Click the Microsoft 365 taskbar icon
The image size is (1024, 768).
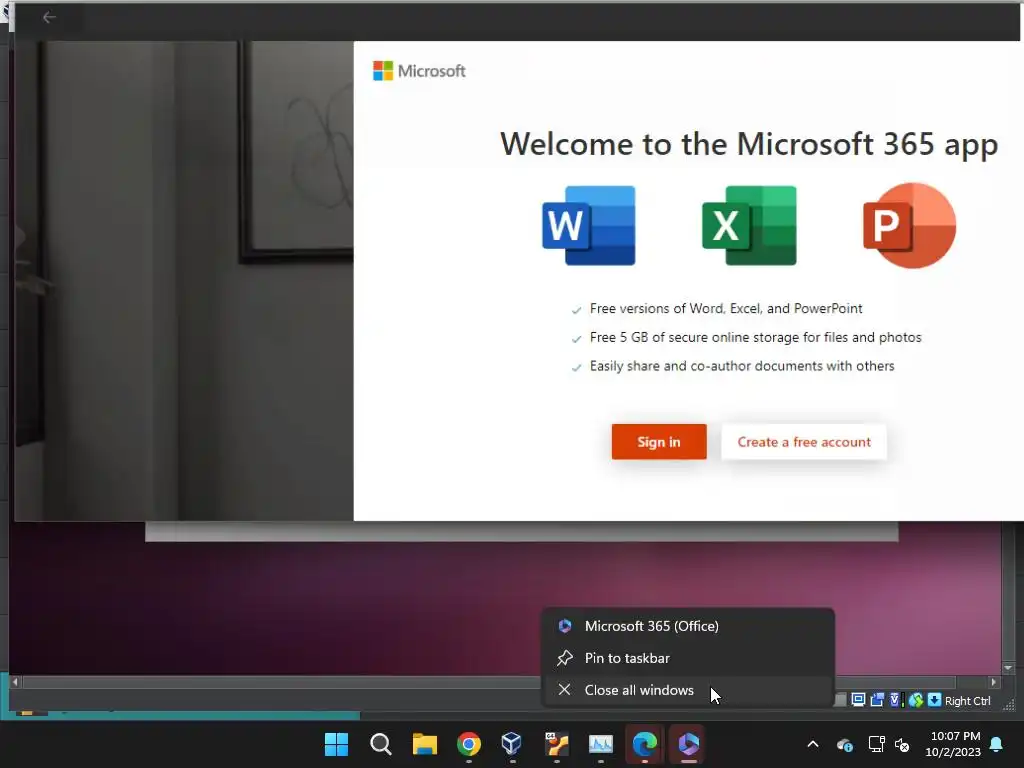point(688,744)
